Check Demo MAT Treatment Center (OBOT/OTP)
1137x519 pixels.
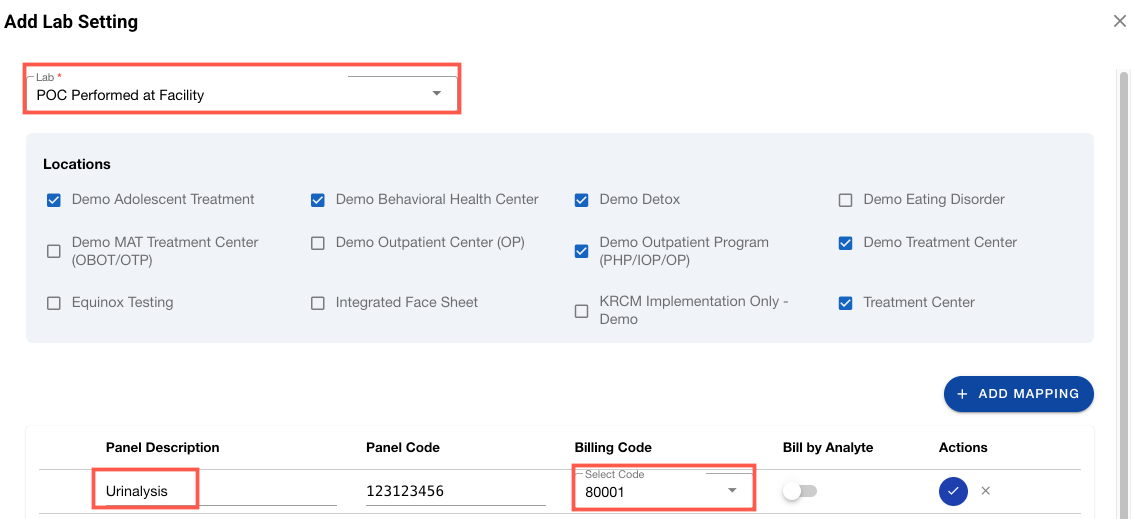(54, 252)
